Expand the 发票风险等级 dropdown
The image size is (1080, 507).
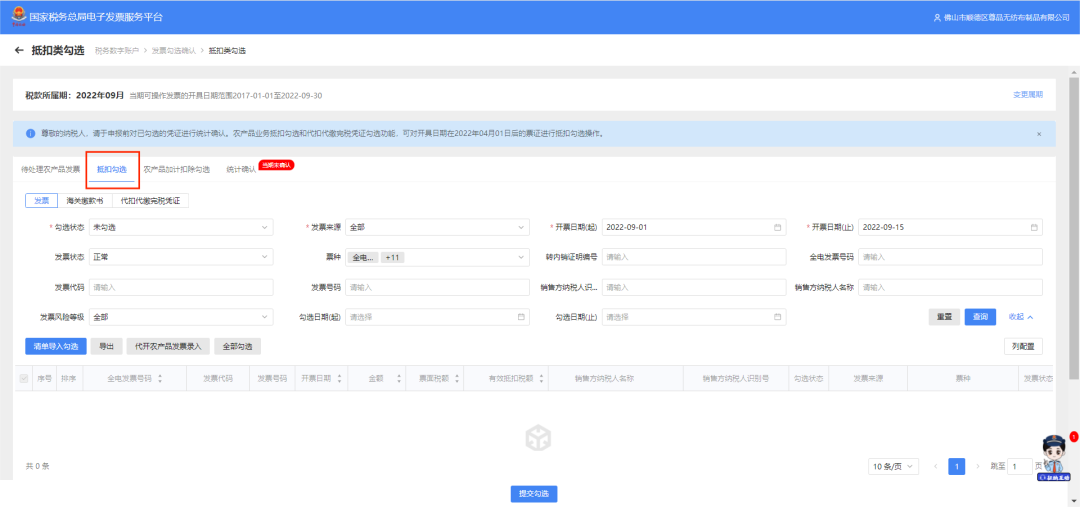[x=181, y=317]
